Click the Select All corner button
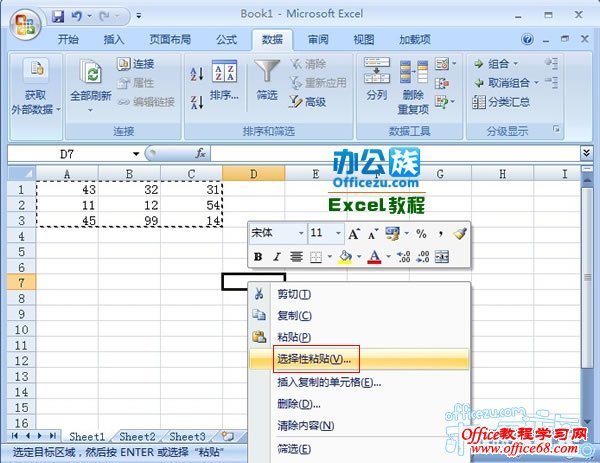 click(x=22, y=174)
